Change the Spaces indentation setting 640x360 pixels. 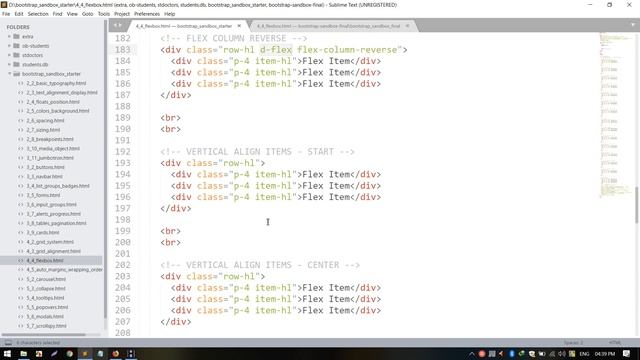click(573, 343)
